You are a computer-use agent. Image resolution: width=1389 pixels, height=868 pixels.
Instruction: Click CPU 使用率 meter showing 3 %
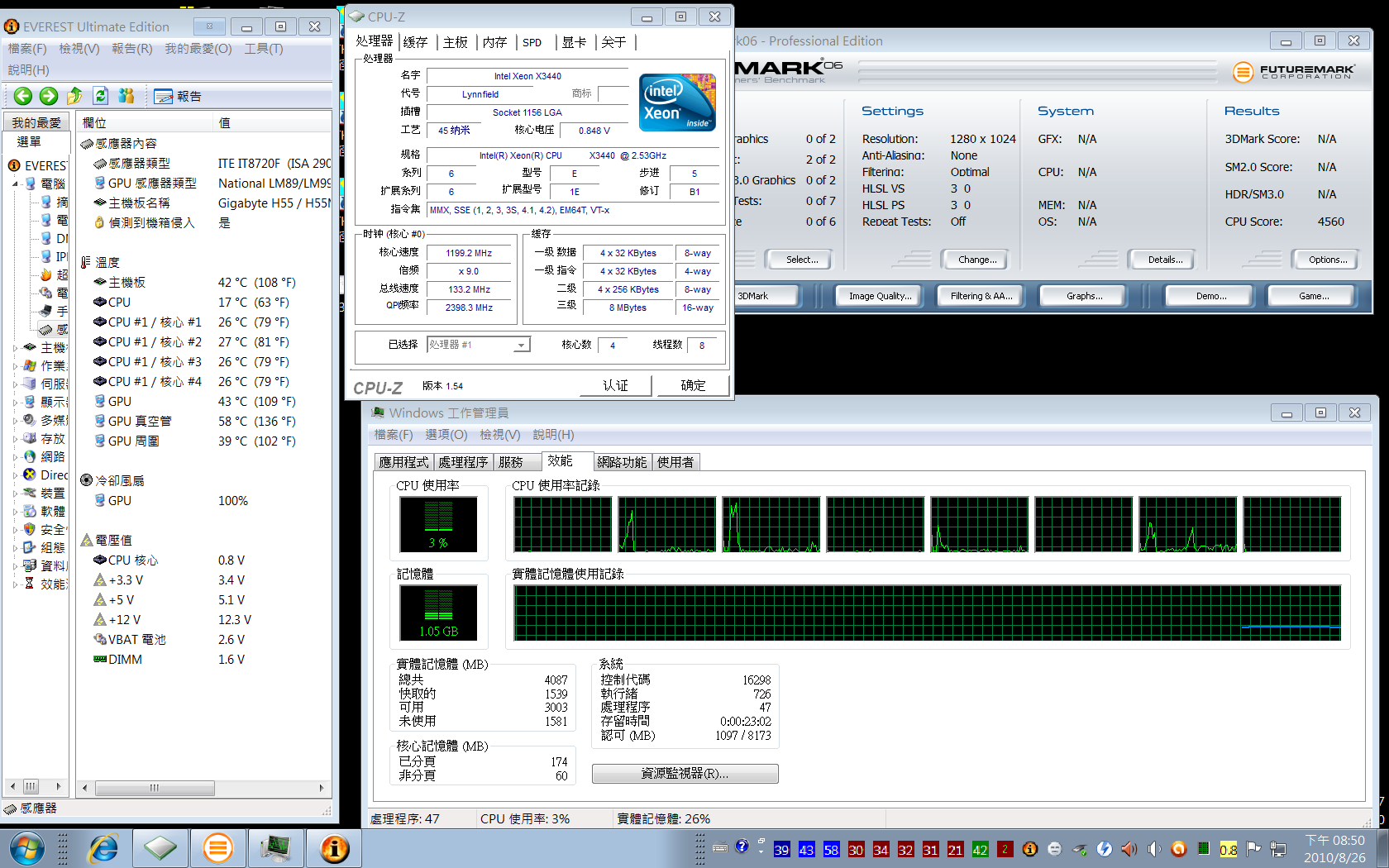click(438, 524)
